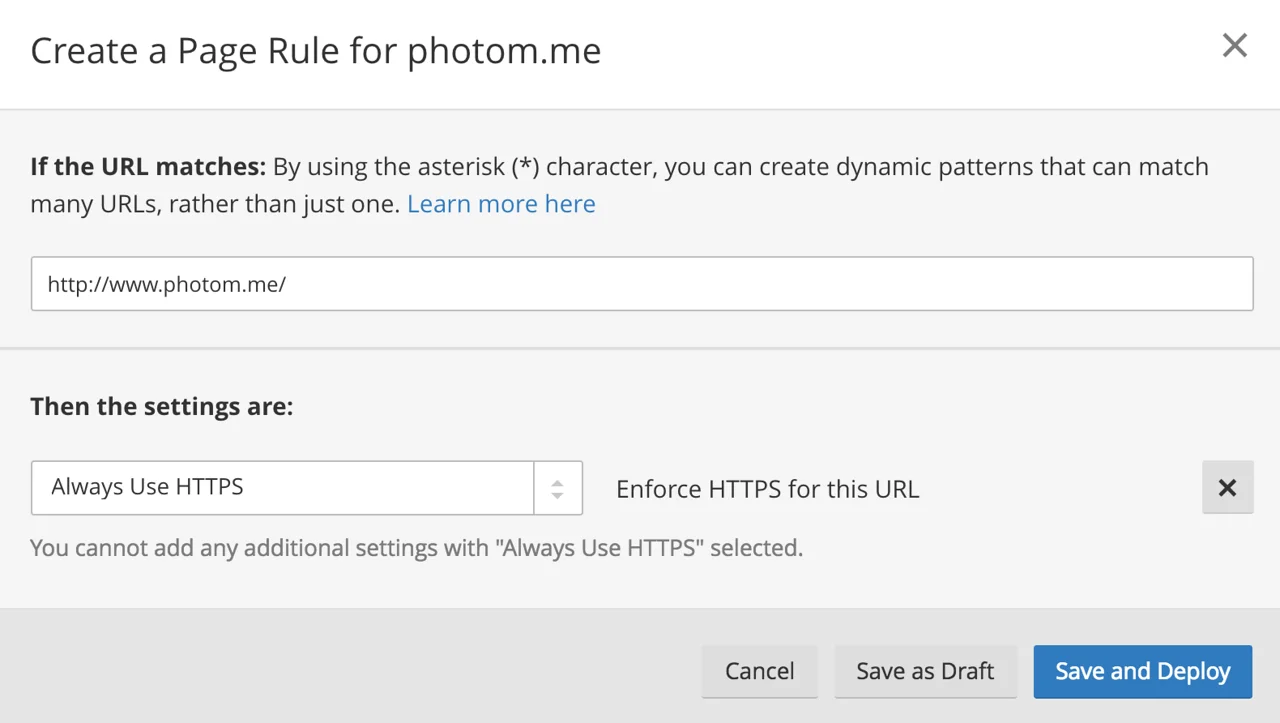
Task: Click the Then the settings are heading
Action: pyautogui.click(x=160, y=406)
